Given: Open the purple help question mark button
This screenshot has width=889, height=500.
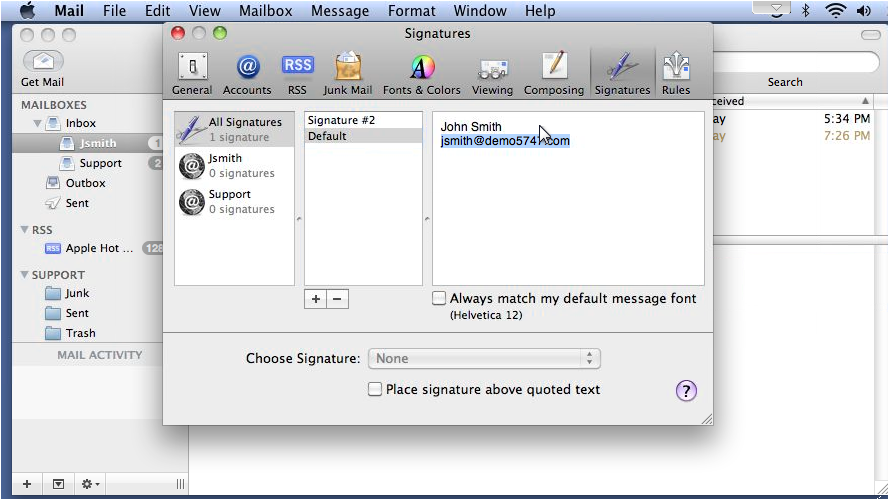Looking at the screenshot, I should [686, 391].
